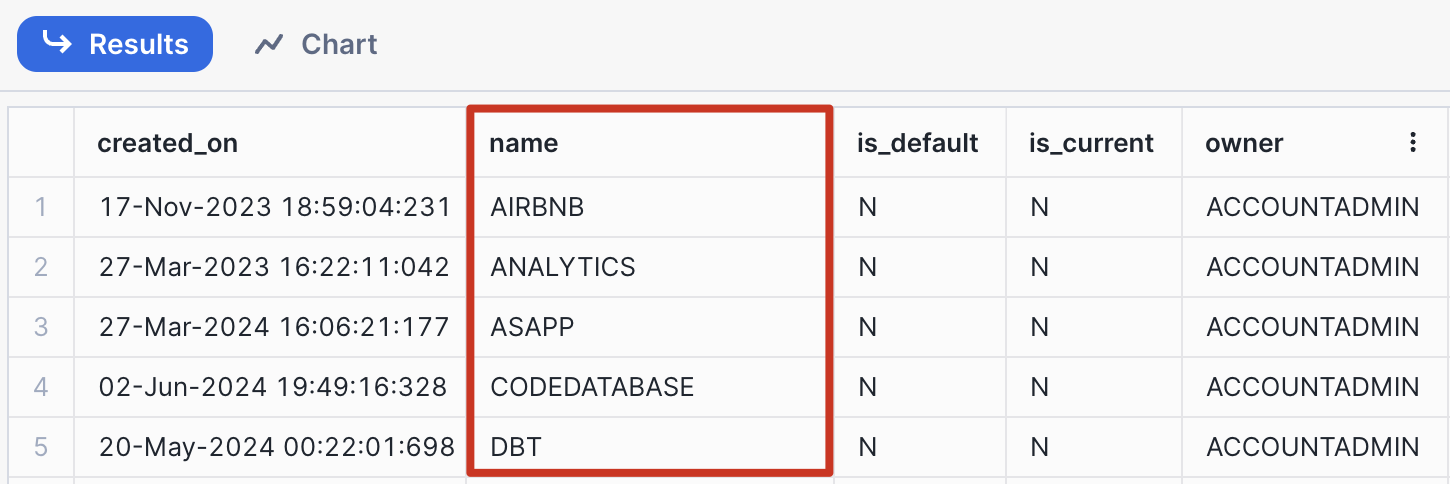This screenshot has height=484, width=1450.
Task: Select row number 1
Action: 41,207
